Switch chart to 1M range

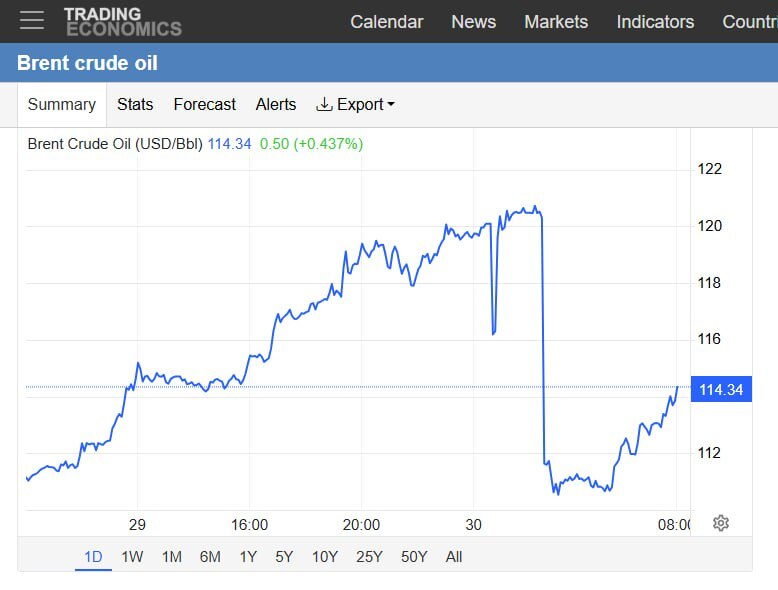coord(172,557)
